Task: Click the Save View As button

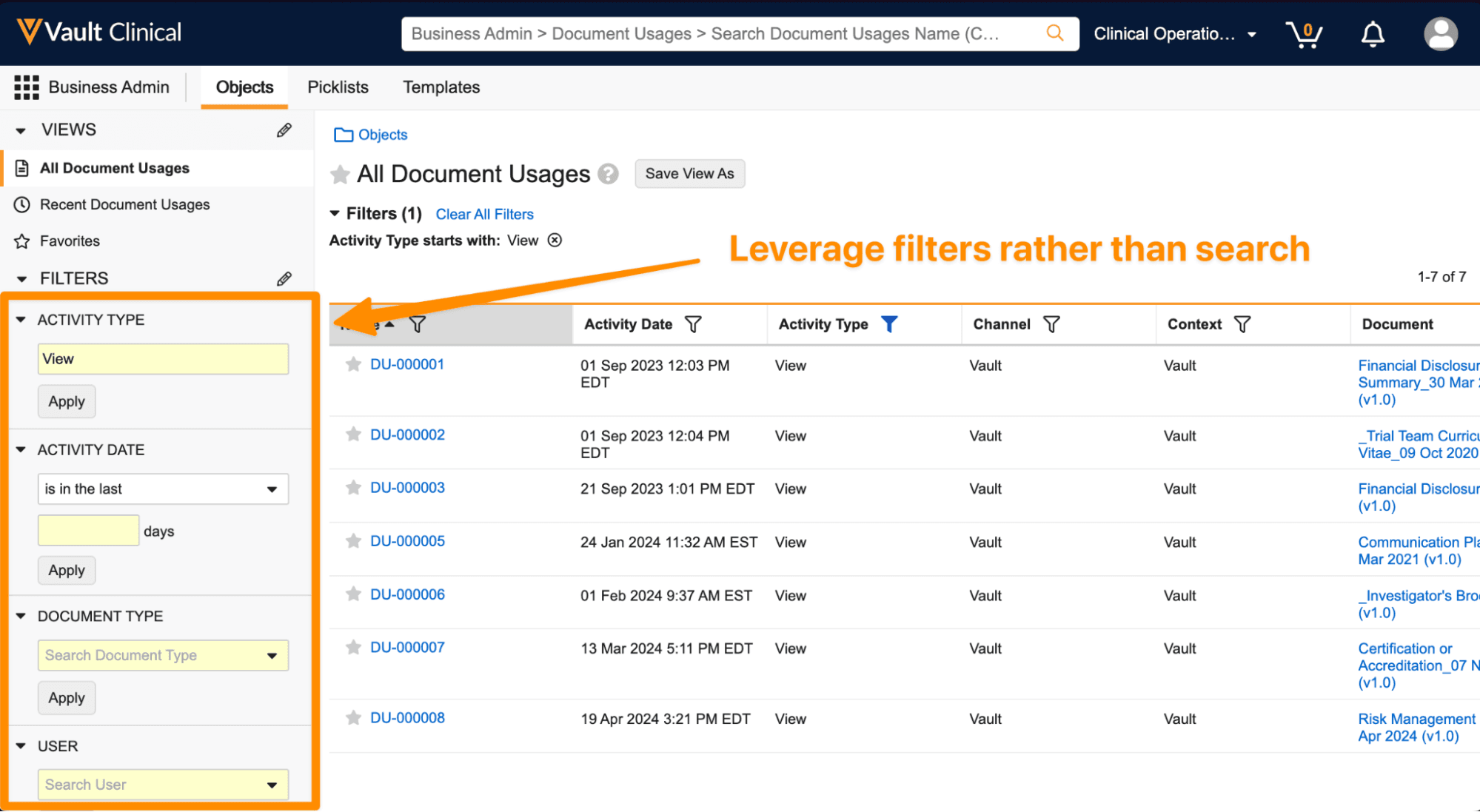Action: (690, 174)
